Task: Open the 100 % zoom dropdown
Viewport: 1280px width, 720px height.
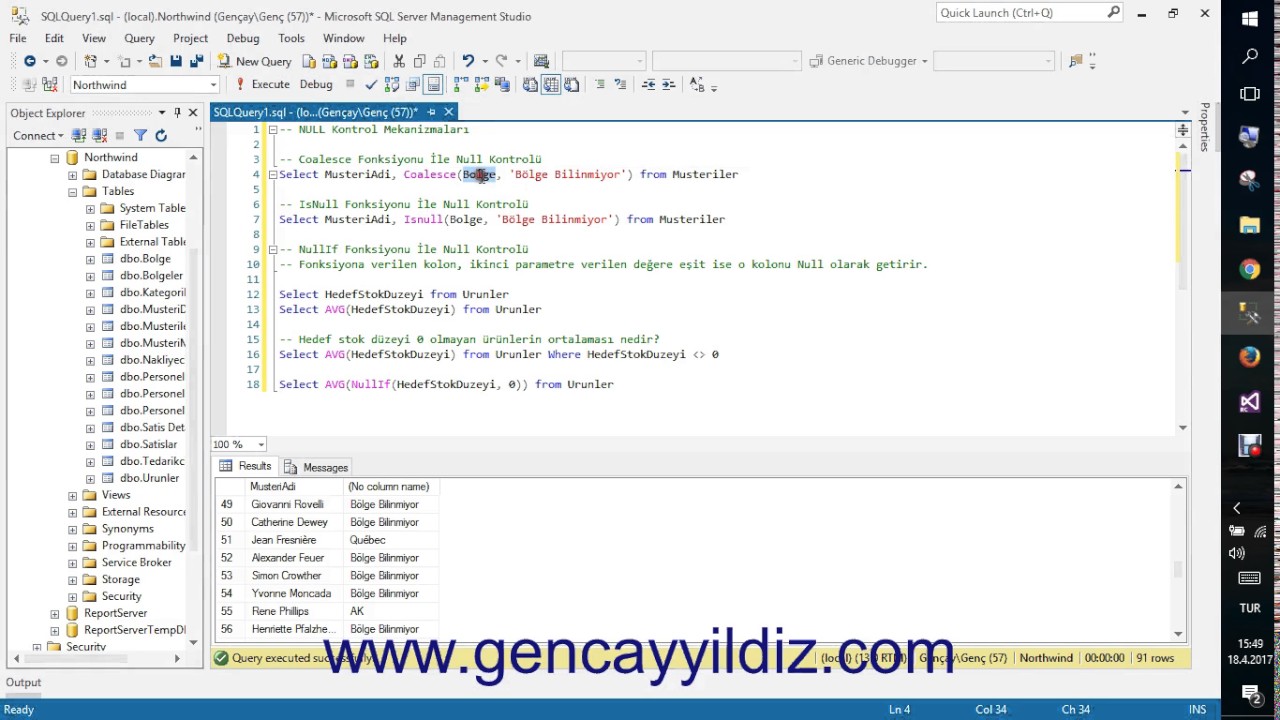Action: pos(261,444)
